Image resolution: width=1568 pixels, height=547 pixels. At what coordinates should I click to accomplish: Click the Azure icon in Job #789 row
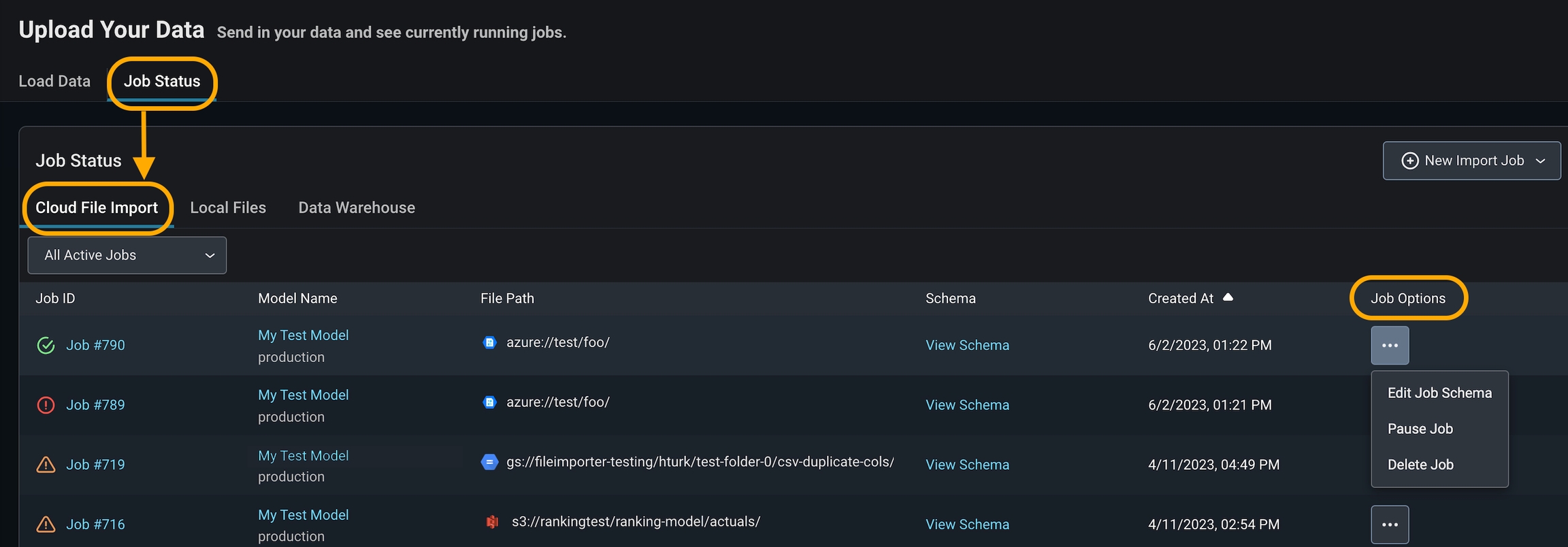(x=489, y=402)
